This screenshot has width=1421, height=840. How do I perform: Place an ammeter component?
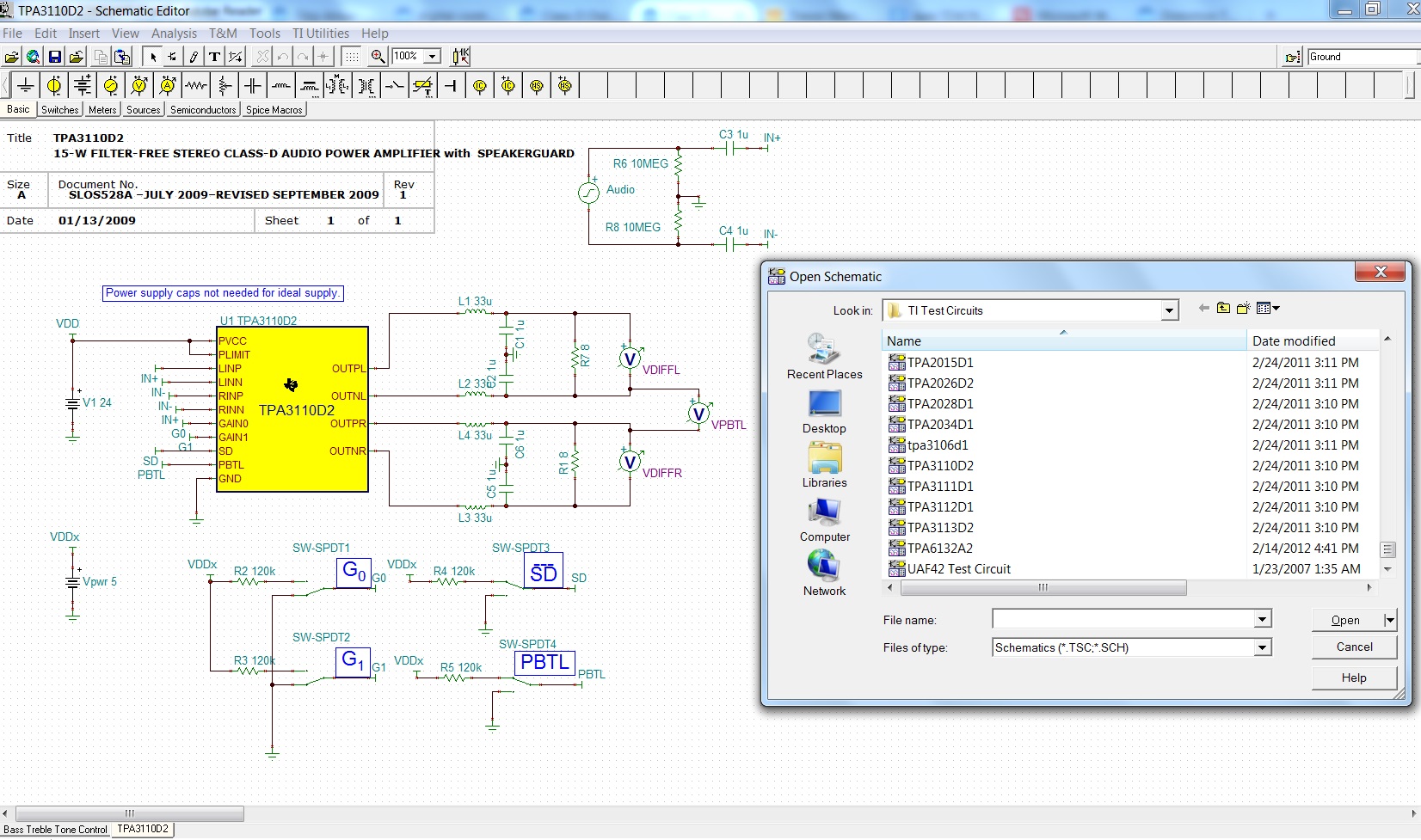[x=168, y=85]
